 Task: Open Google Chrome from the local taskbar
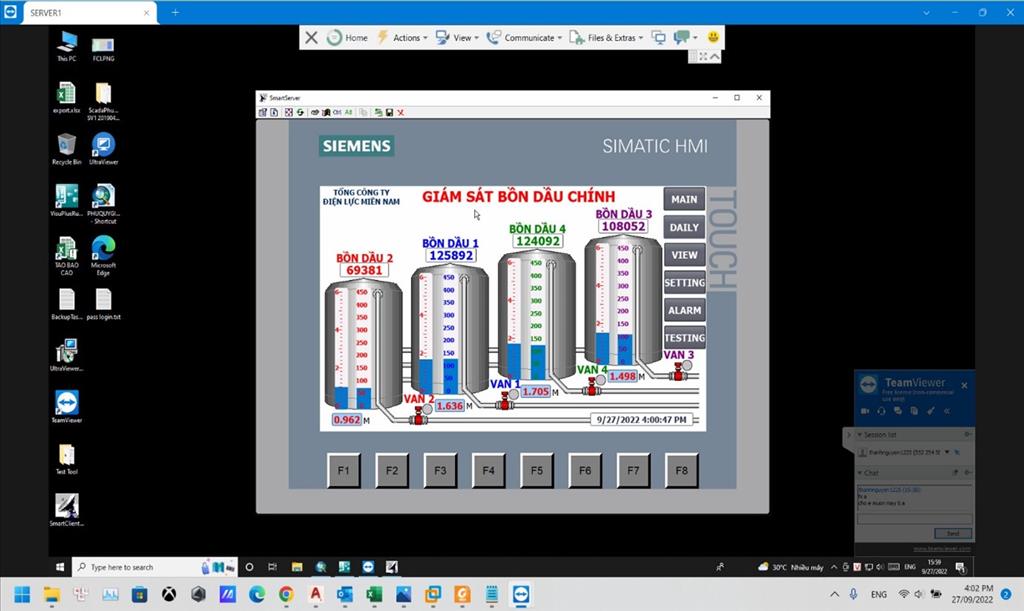pyautogui.click(x=285, y=594)
